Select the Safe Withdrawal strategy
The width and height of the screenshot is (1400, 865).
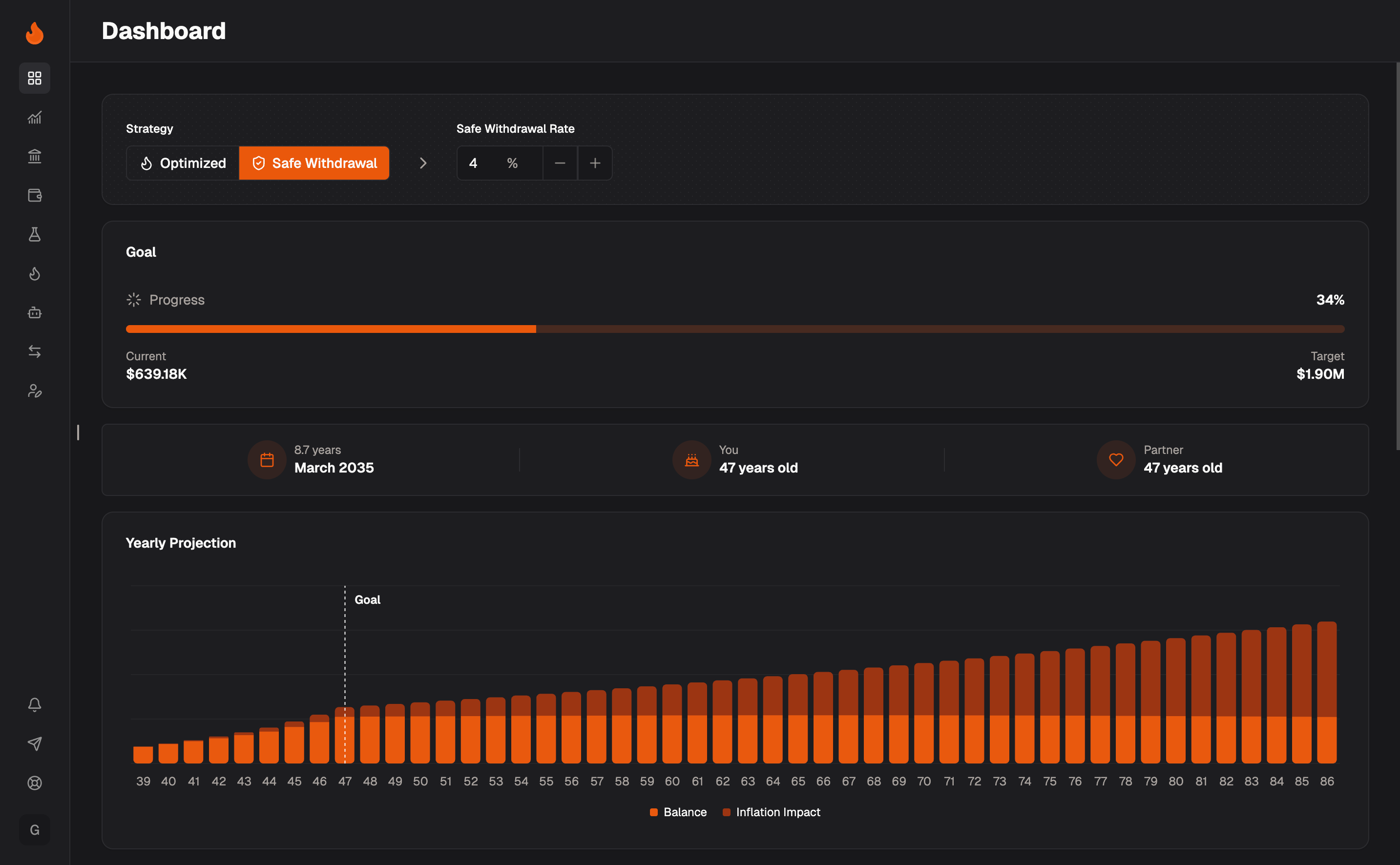[x=314, y=163]
